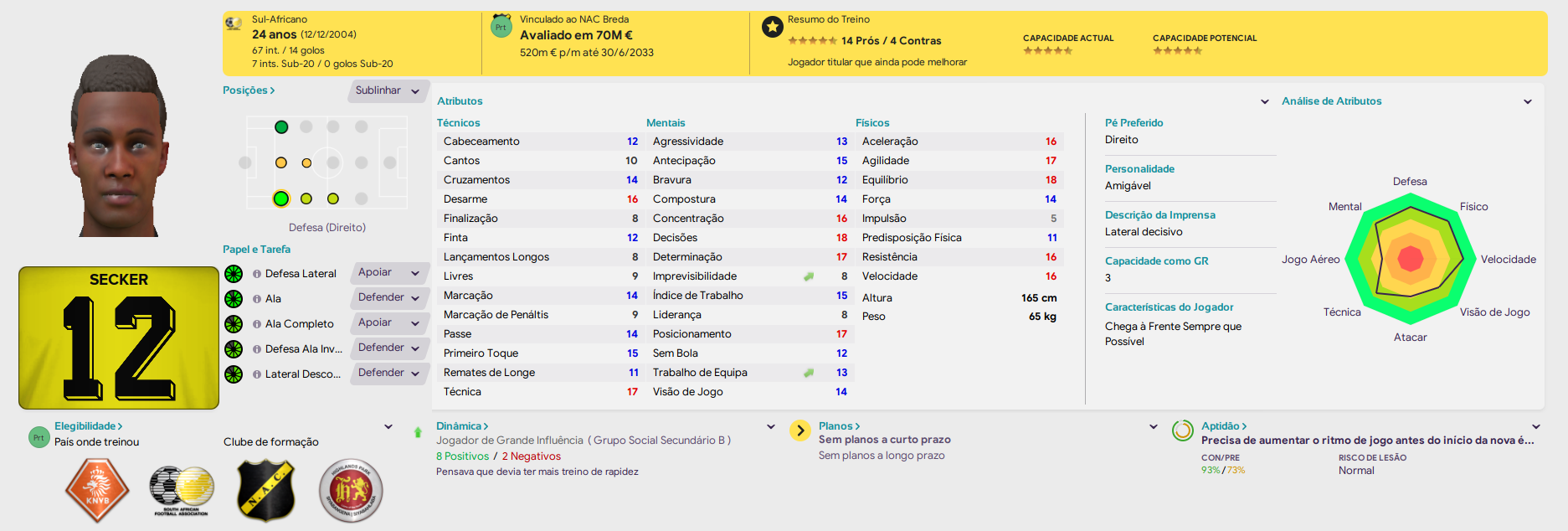The width and height of the screenshot is (1568, 531).
Task: Click the green suitability icon for Defesa Lateral
Action: [x=234, y=274]
